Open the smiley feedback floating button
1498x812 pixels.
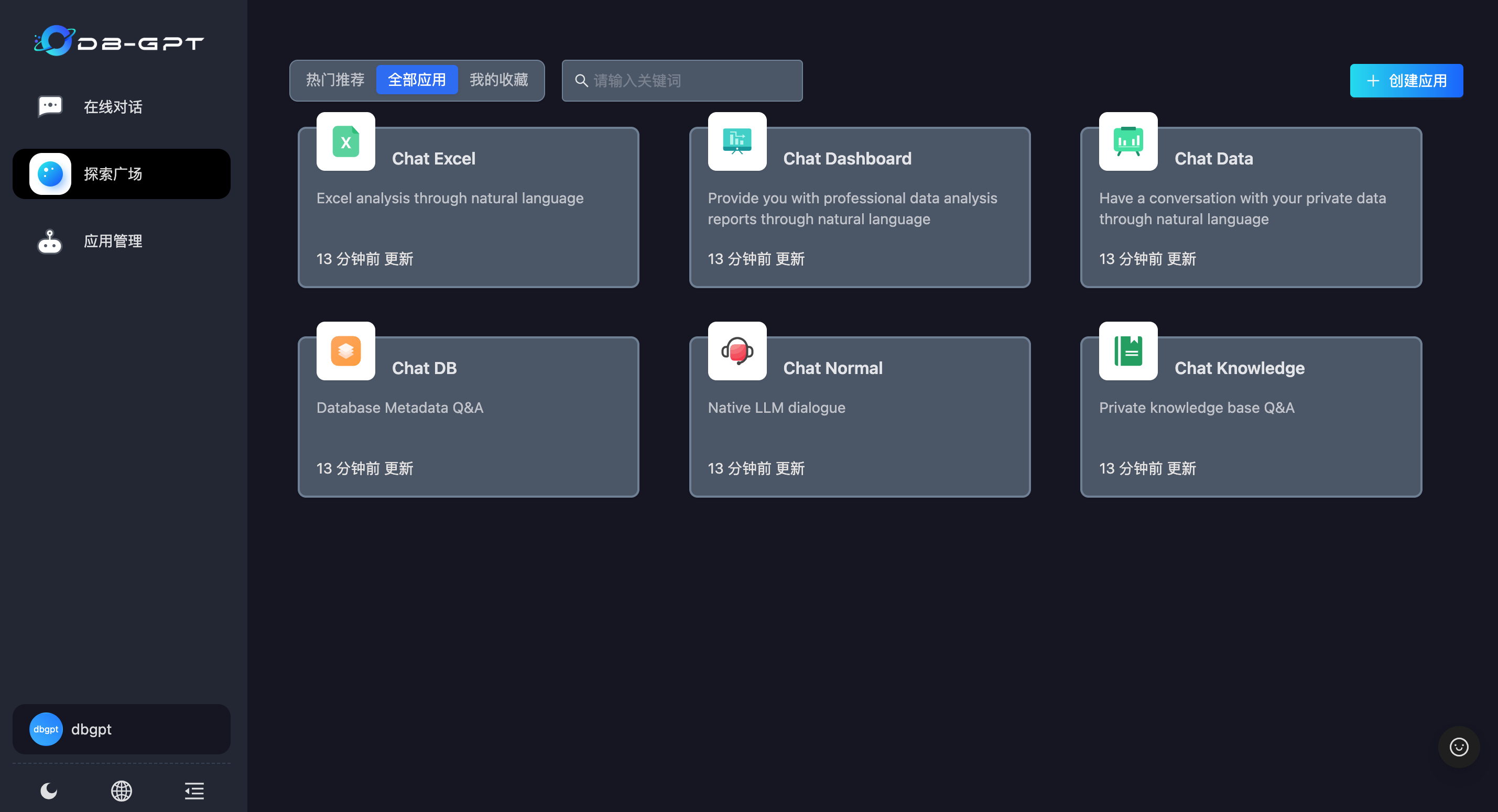click(1459, 747)
